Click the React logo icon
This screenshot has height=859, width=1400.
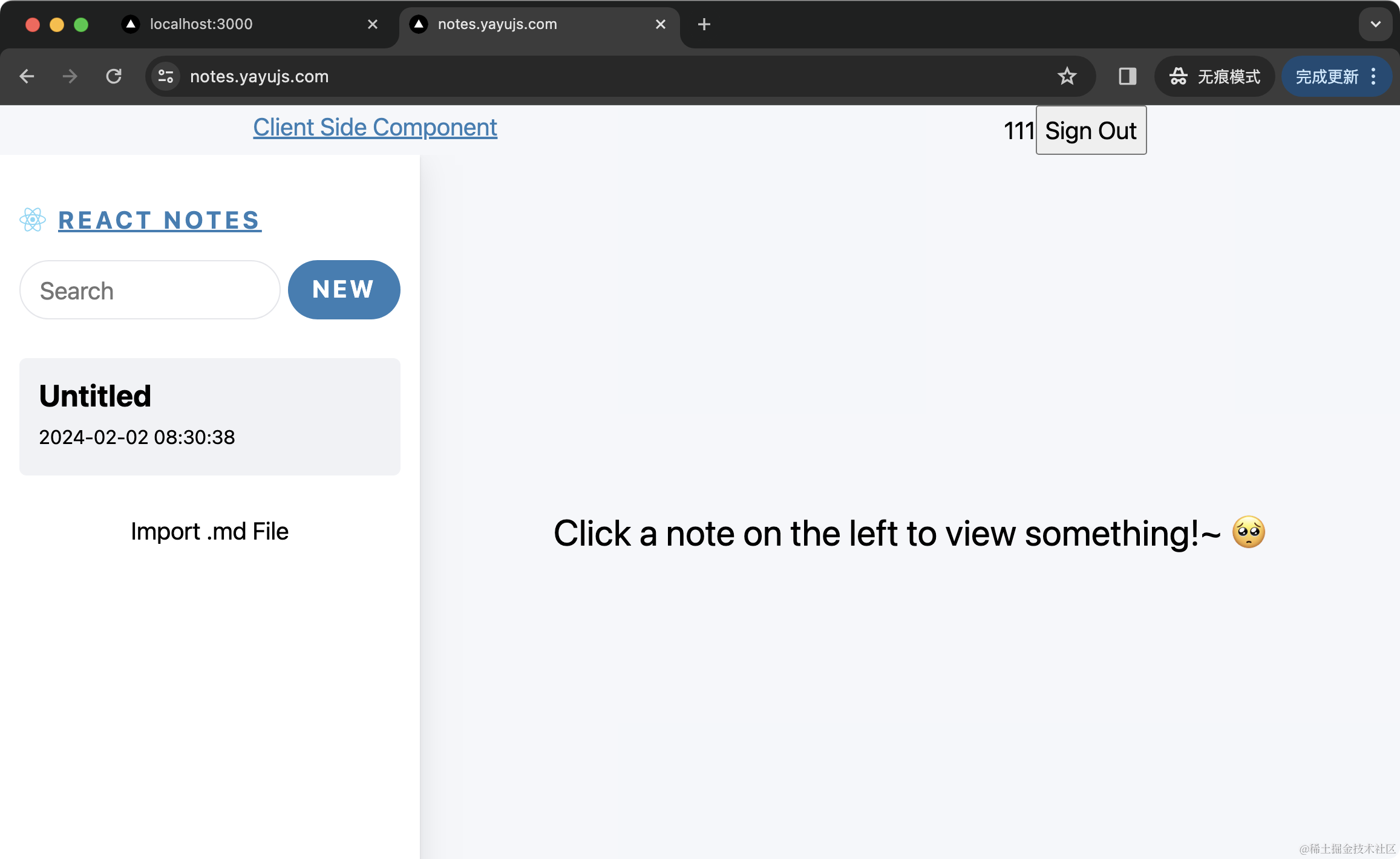(33, 220)
